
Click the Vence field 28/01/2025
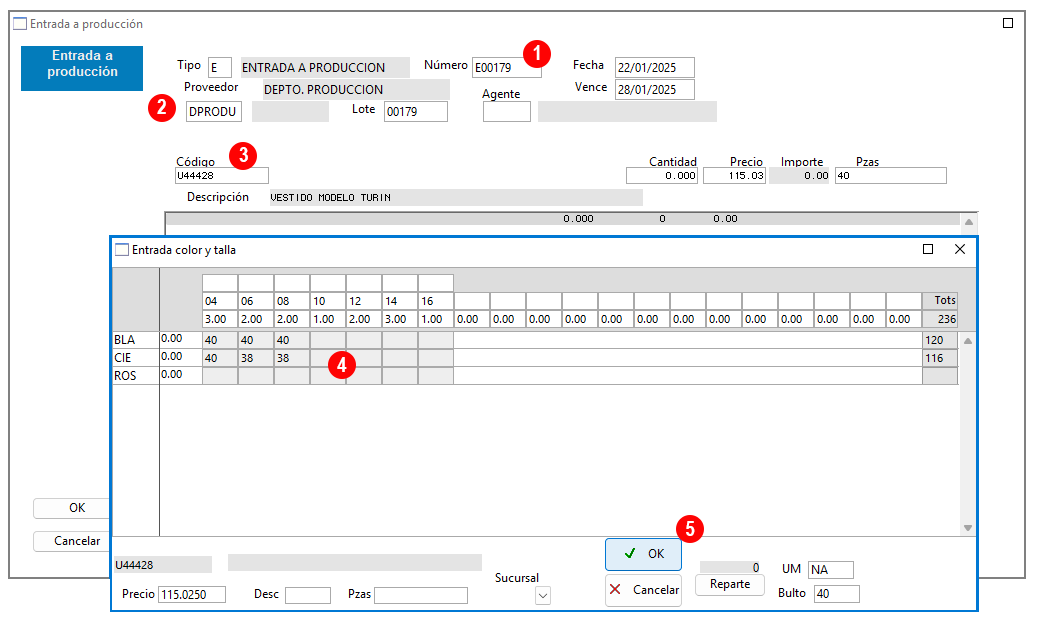(x=655, y=89)
